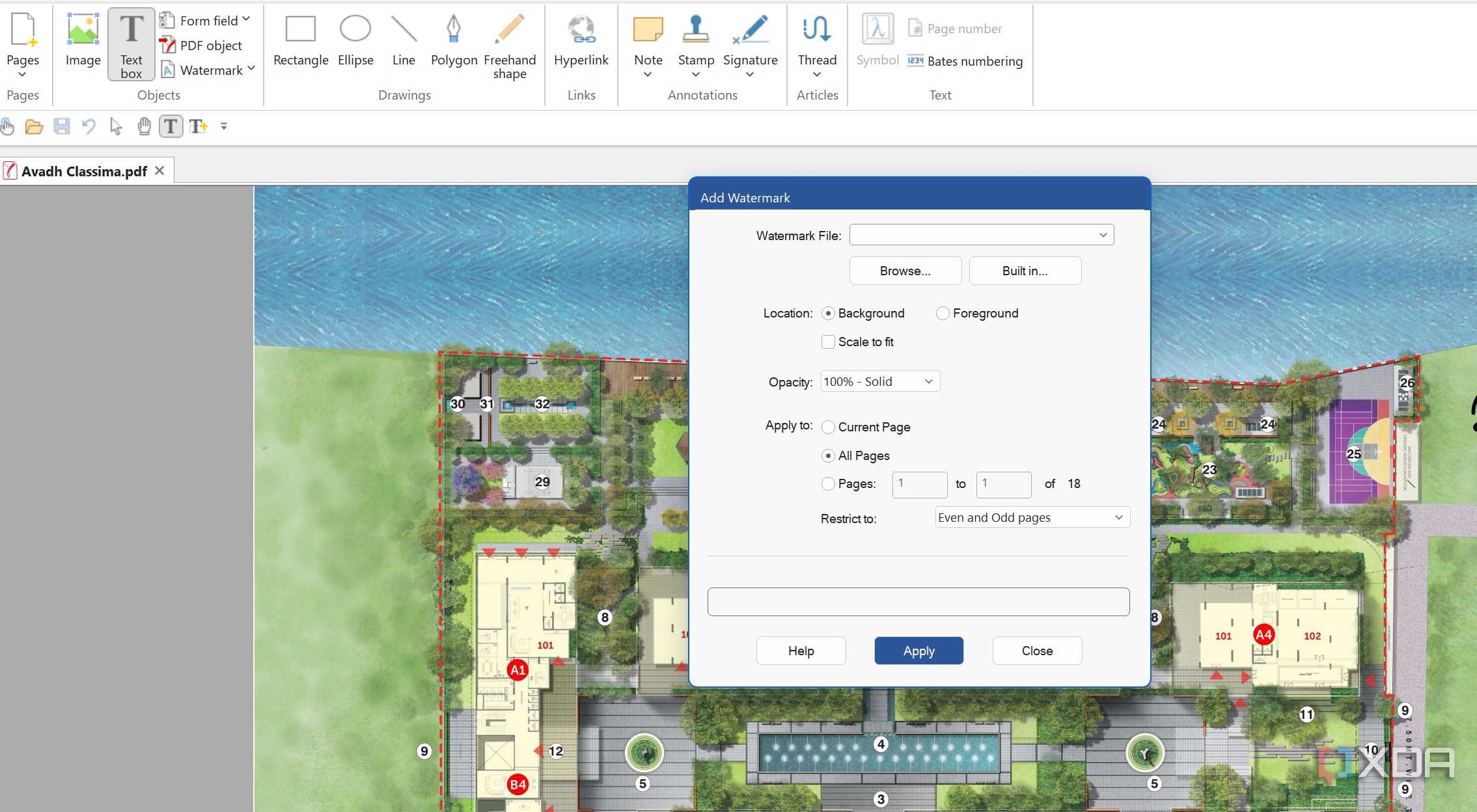Click the open folder quick-access icon

[34, 126]
